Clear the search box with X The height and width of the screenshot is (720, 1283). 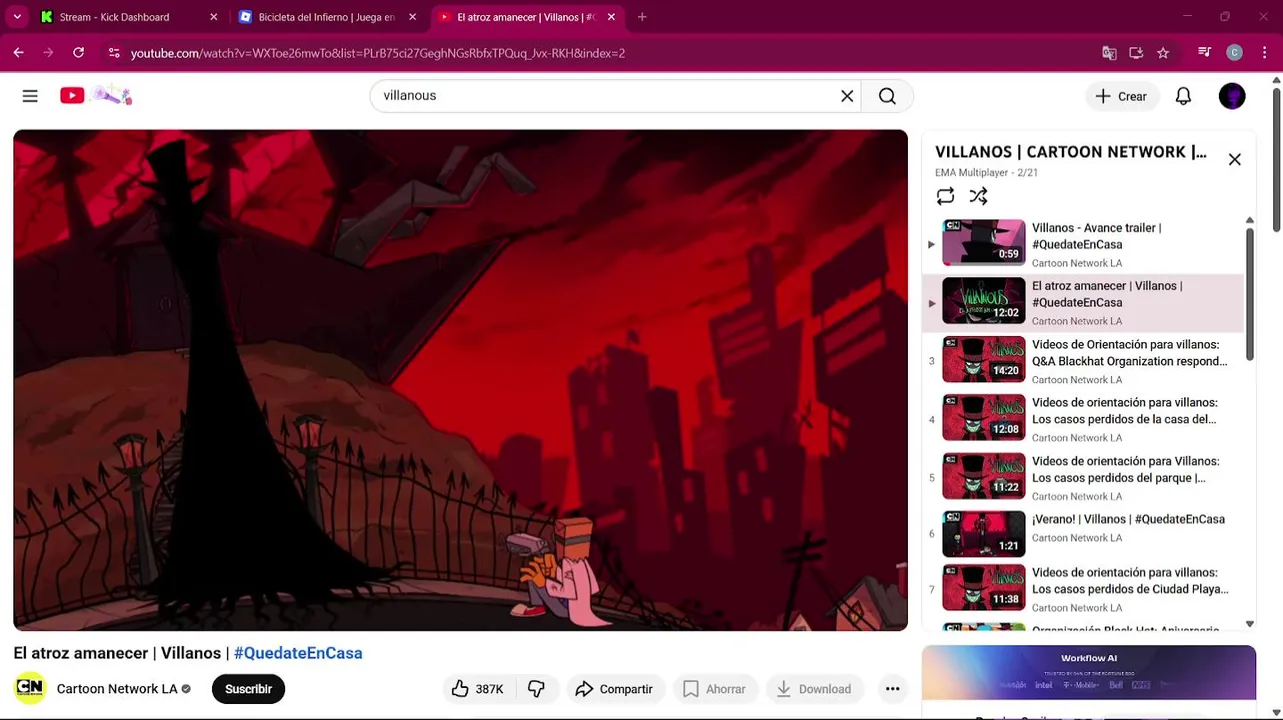pos(847,96)
